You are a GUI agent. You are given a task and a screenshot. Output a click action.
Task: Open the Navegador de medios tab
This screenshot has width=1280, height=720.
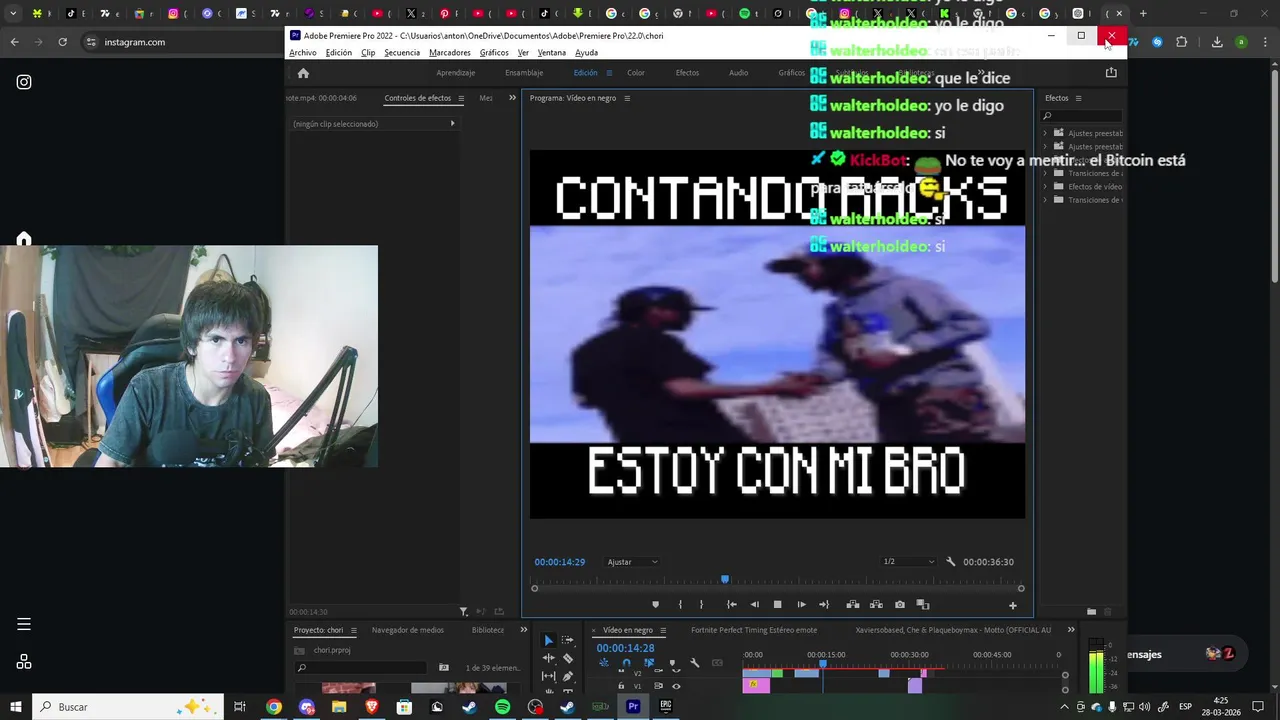408,630
